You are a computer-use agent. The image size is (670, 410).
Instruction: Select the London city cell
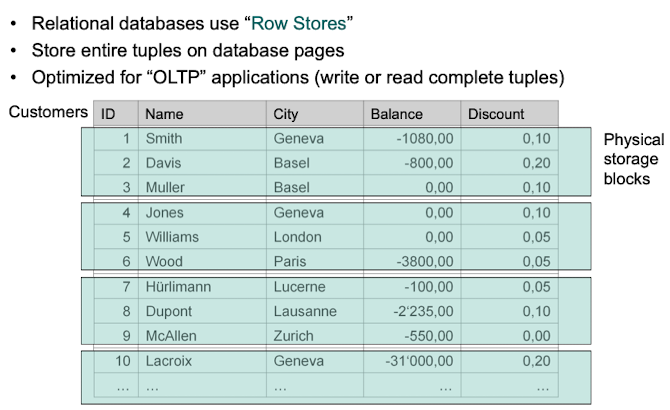[x=298, y=237]
